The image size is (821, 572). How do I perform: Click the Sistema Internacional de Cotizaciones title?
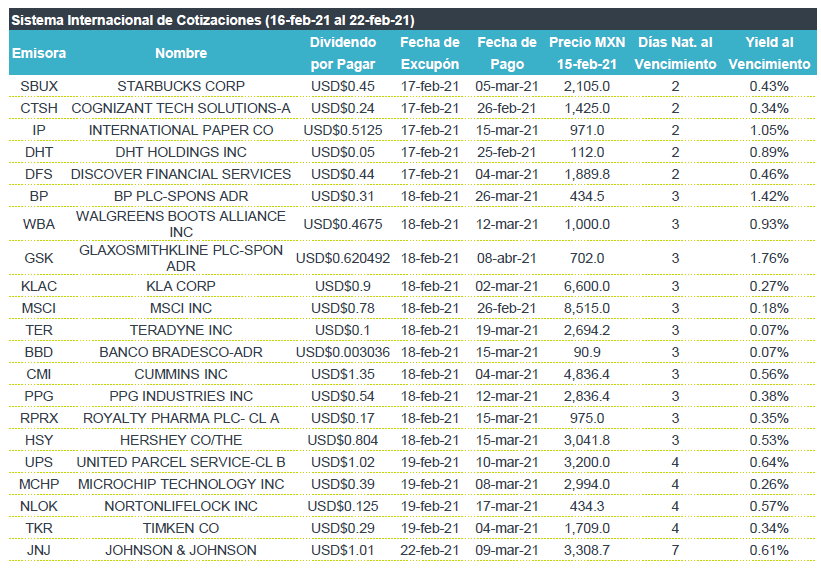(x=213, y=20)
